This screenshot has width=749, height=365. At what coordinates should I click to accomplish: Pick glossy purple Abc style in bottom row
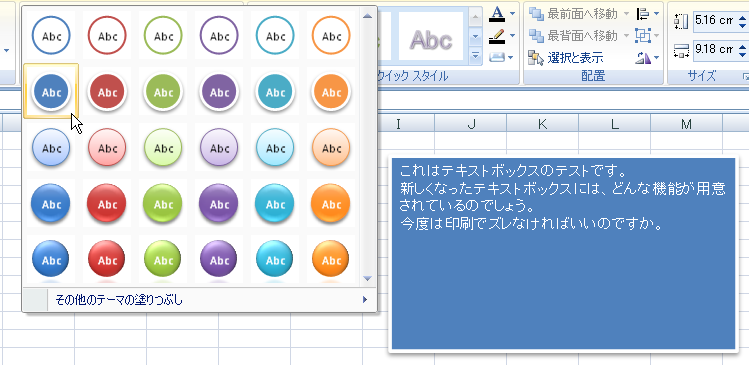tap(219, 259)
